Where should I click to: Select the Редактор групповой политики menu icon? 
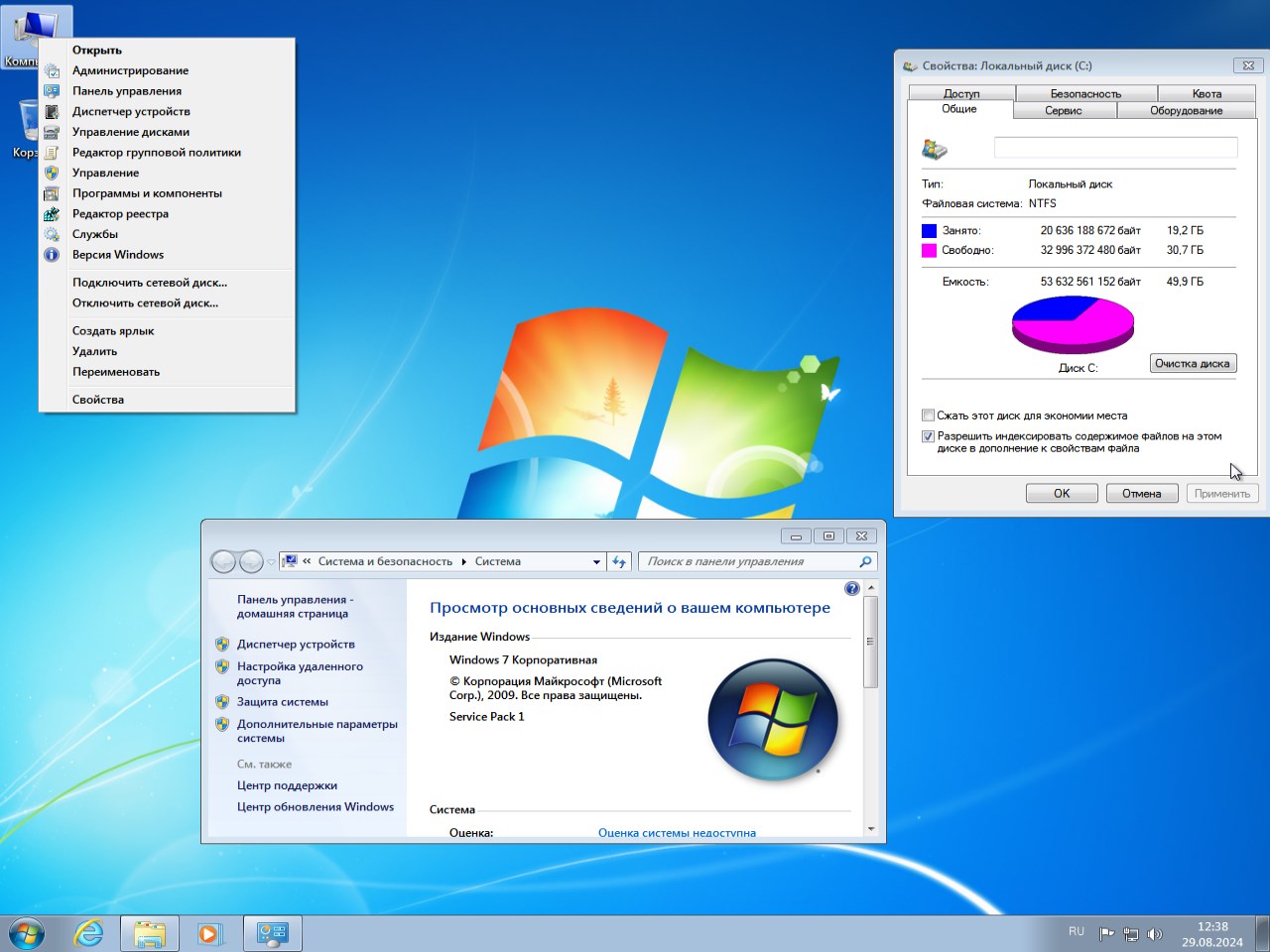pyautogui.click(x=52, y=153)
